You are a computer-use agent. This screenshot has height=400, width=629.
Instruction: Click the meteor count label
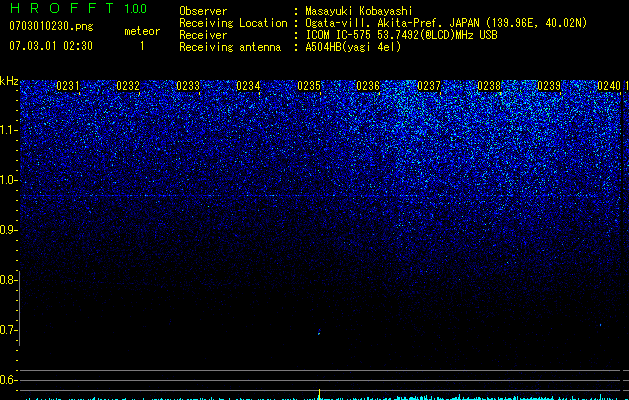click(x=142, y=31)
